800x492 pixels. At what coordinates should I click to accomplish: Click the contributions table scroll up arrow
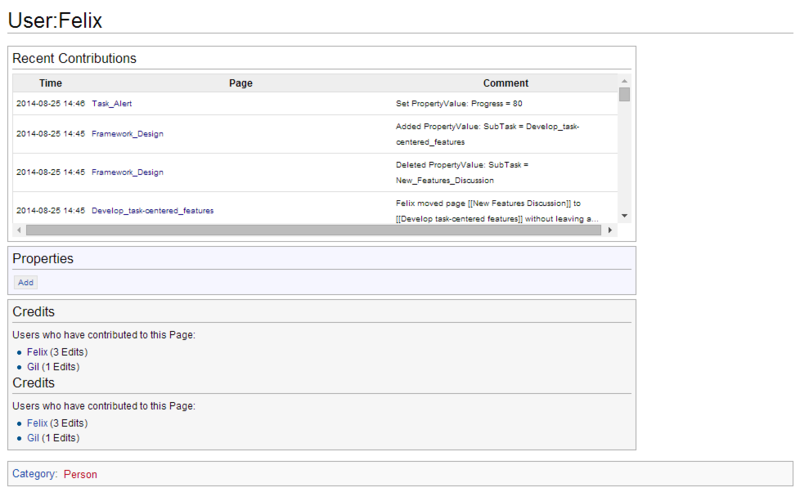(x=624, y=81)
